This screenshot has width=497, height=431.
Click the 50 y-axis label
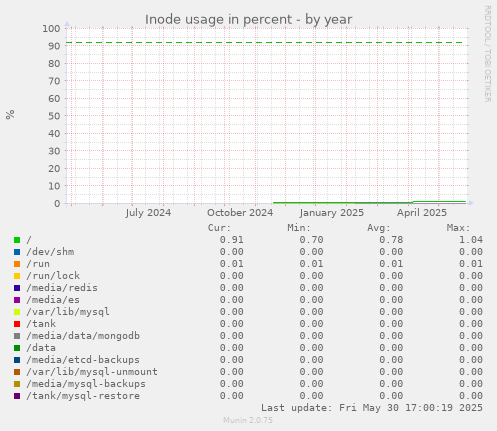click(x=54, y=116)
